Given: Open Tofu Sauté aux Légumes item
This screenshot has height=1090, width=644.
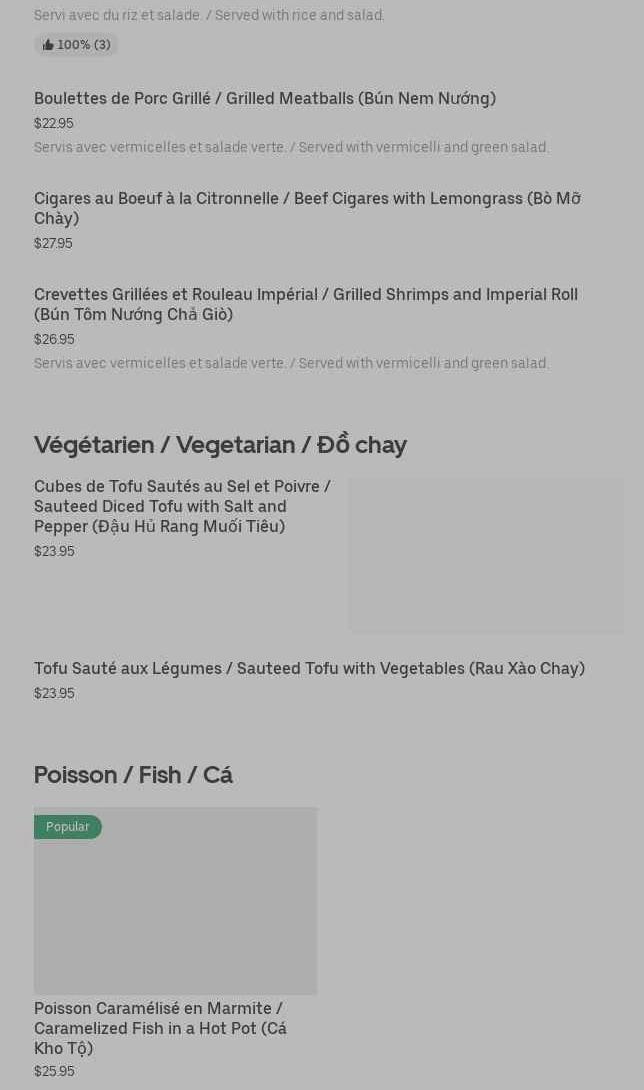Looking at the screenshot, I should point(309,668).
